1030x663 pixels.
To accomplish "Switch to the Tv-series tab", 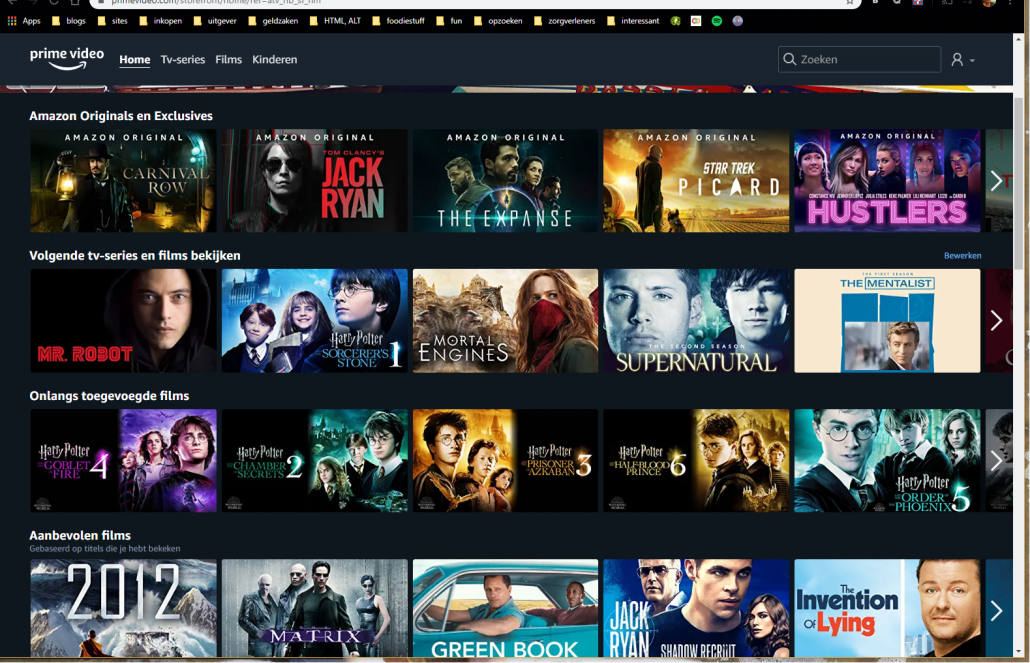I will [183, 60].
